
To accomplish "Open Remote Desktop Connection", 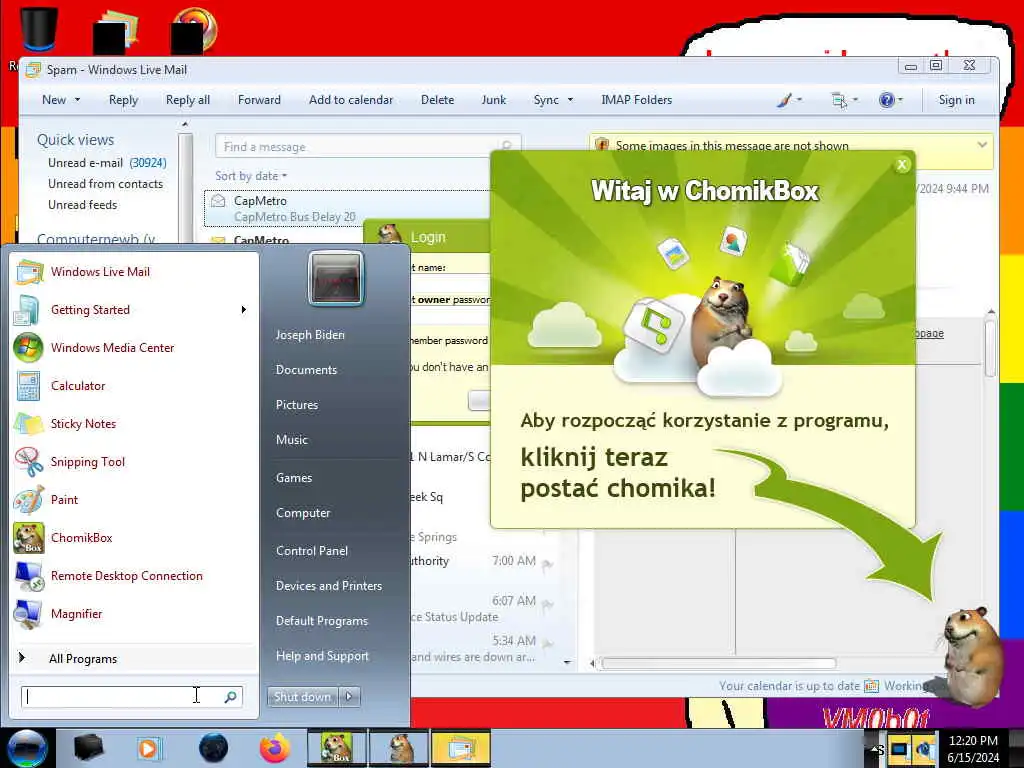I will tap(127, 575).
